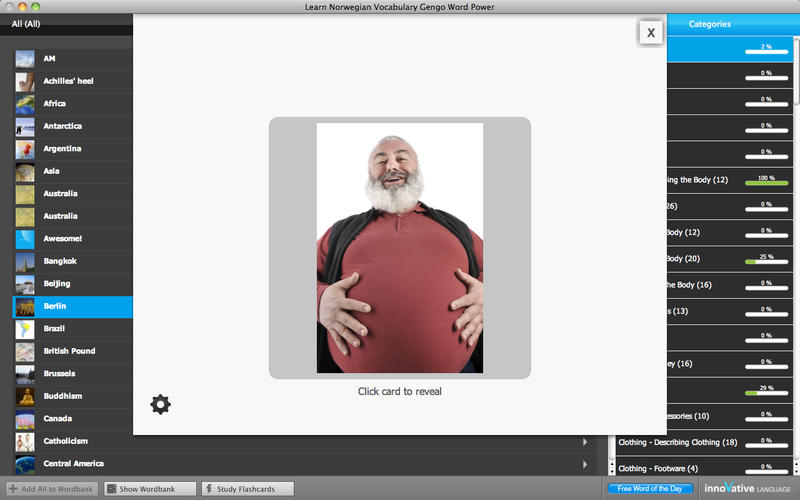800x500 pixels.
Task: Select the word 'Bangkok' in list
Action: click(60, 261)
